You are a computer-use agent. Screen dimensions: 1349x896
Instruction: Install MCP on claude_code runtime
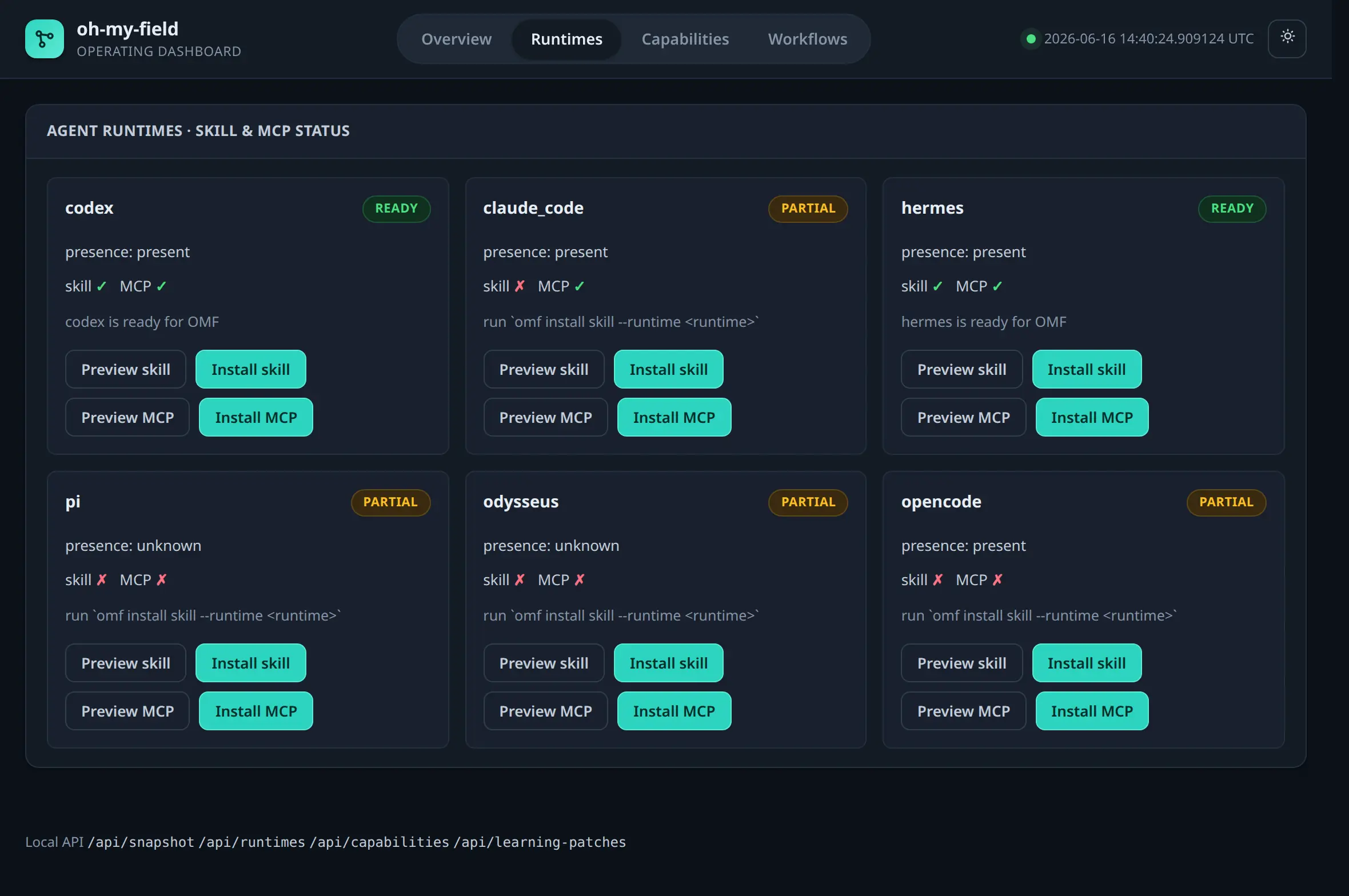coord(674,417)
